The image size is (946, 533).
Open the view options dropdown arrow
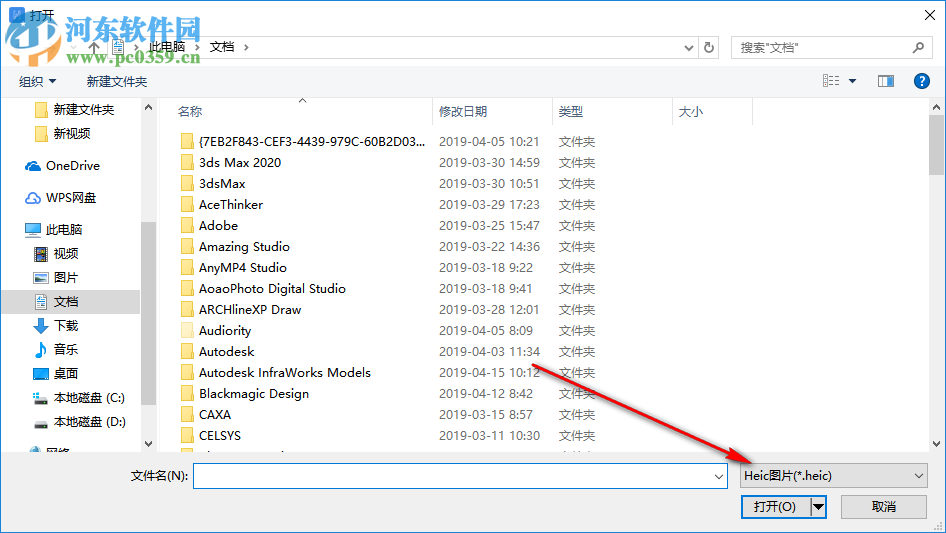coord(852,81)
